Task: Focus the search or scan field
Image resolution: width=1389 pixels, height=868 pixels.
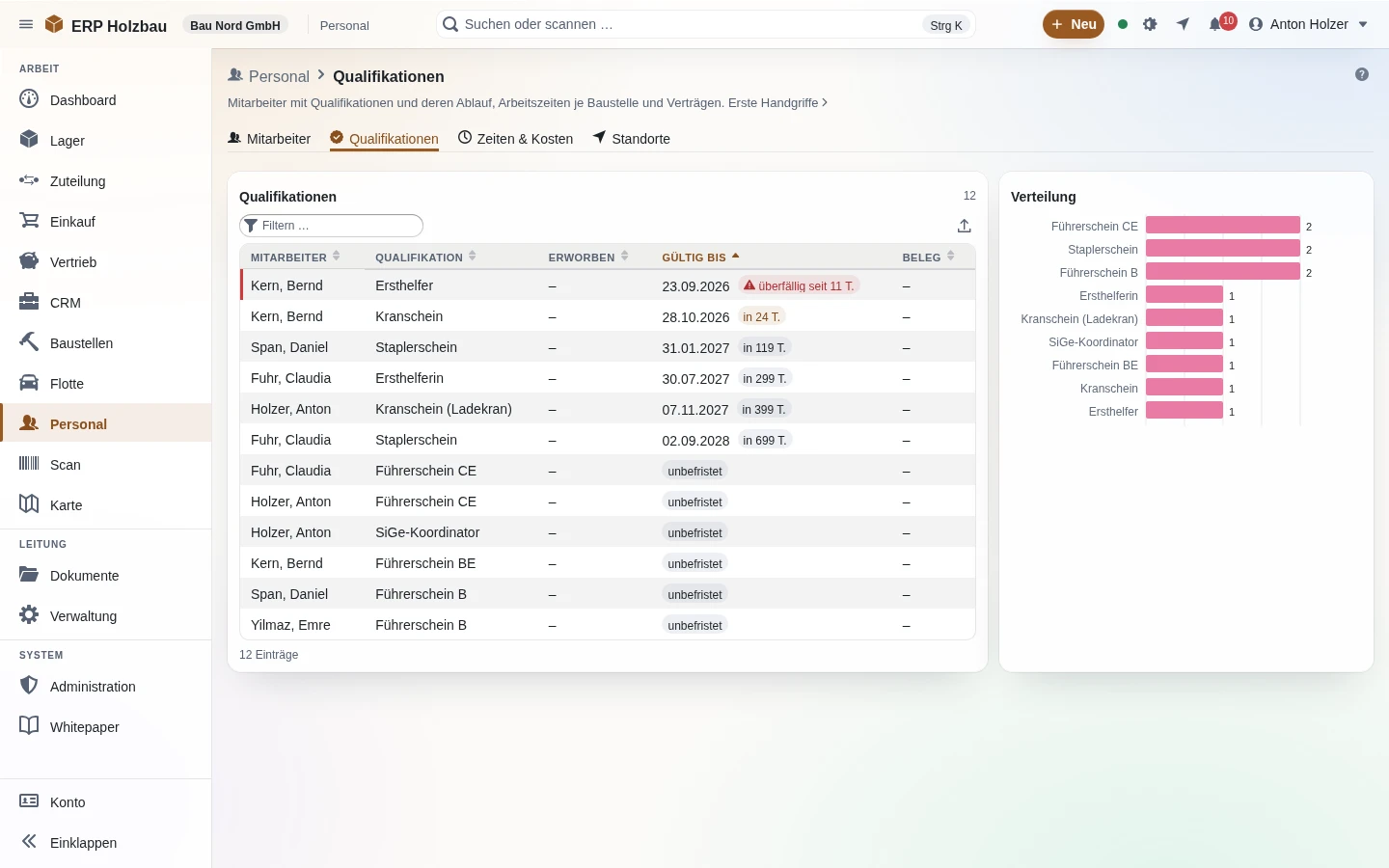Action: [705, 24]
